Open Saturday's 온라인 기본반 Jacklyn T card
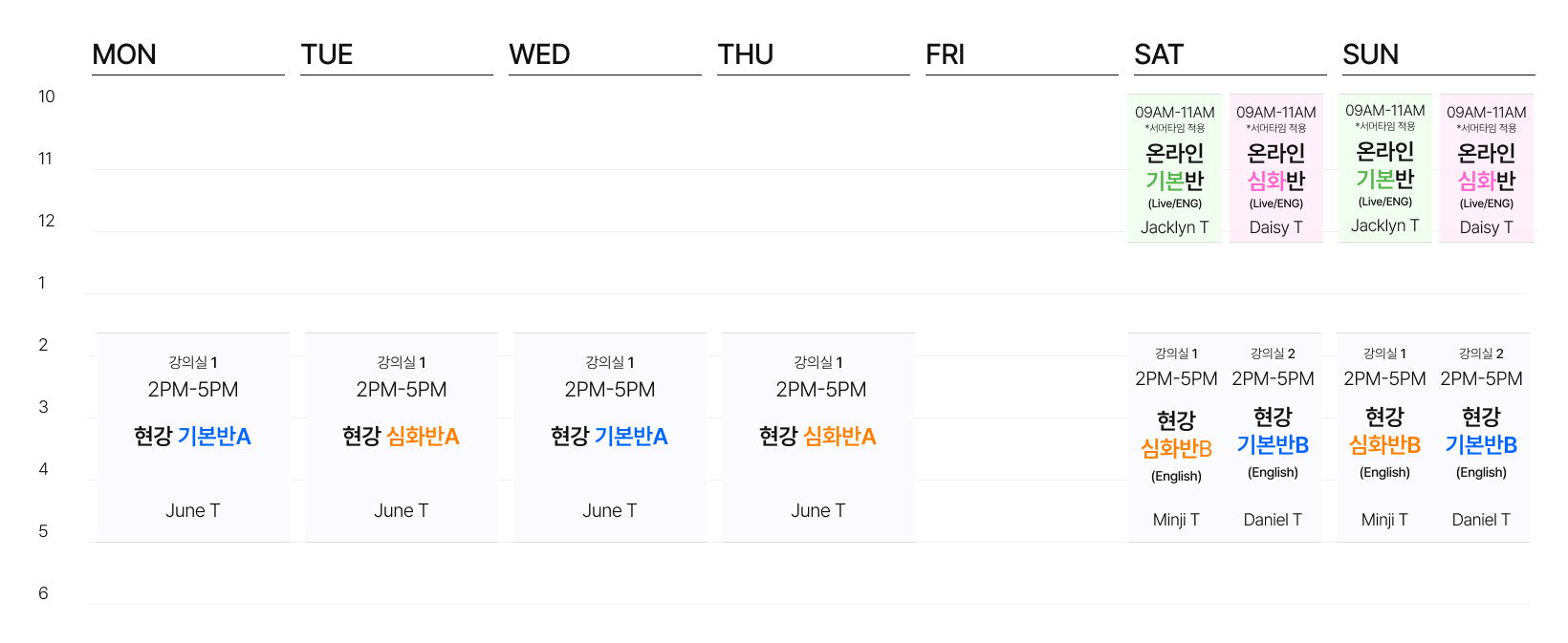This screenshot has height=643, width=1568. point(1175,168)
